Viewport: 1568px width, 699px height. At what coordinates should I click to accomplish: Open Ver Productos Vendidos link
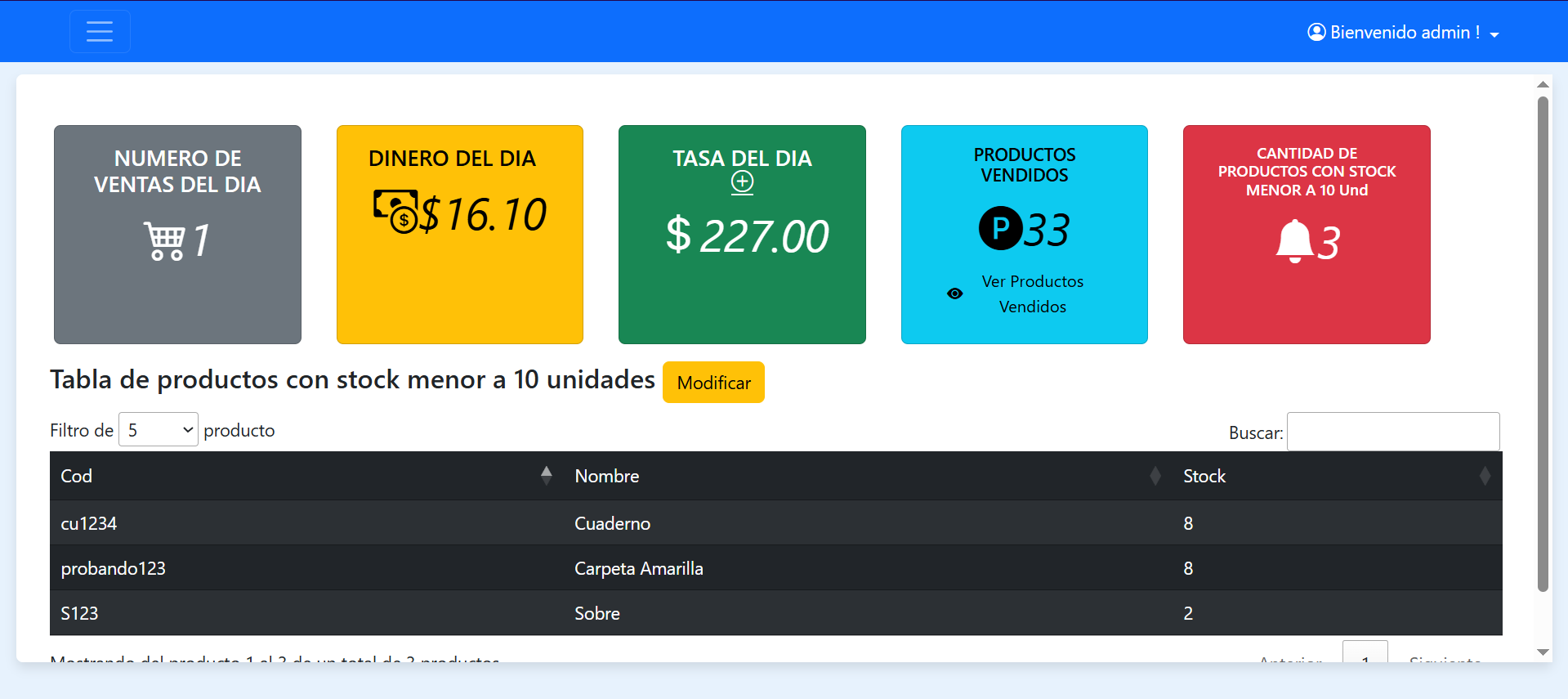(x=1032, y=293)
